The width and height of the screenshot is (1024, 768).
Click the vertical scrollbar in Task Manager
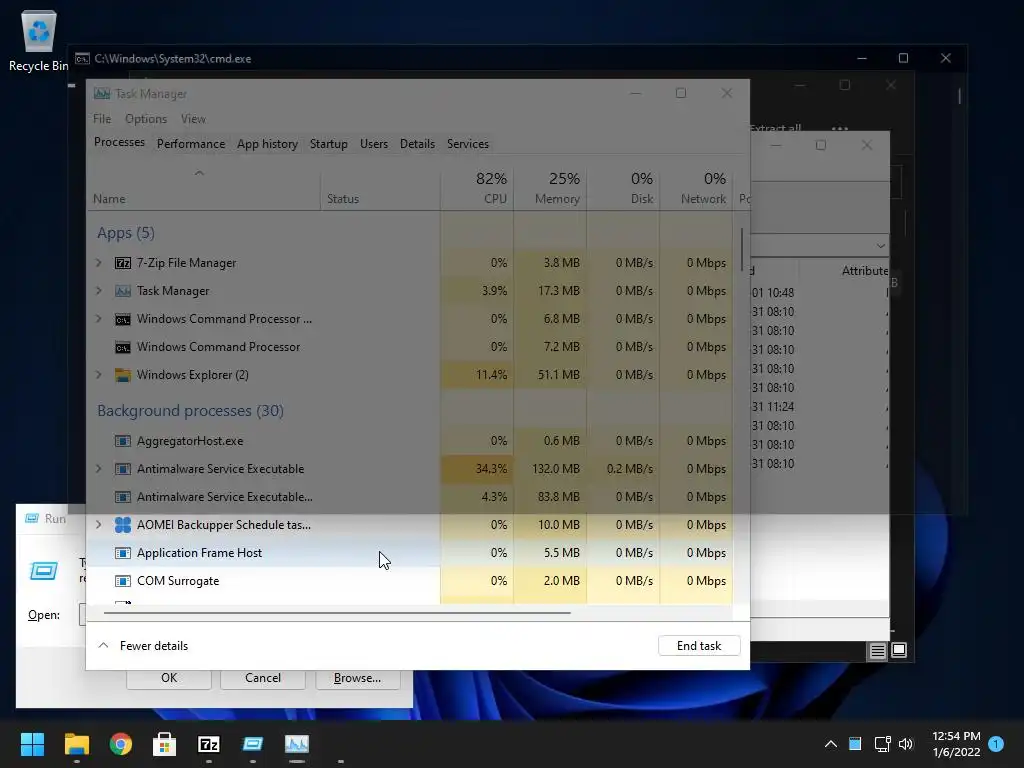pyautogui.click(x=742, y=250)
